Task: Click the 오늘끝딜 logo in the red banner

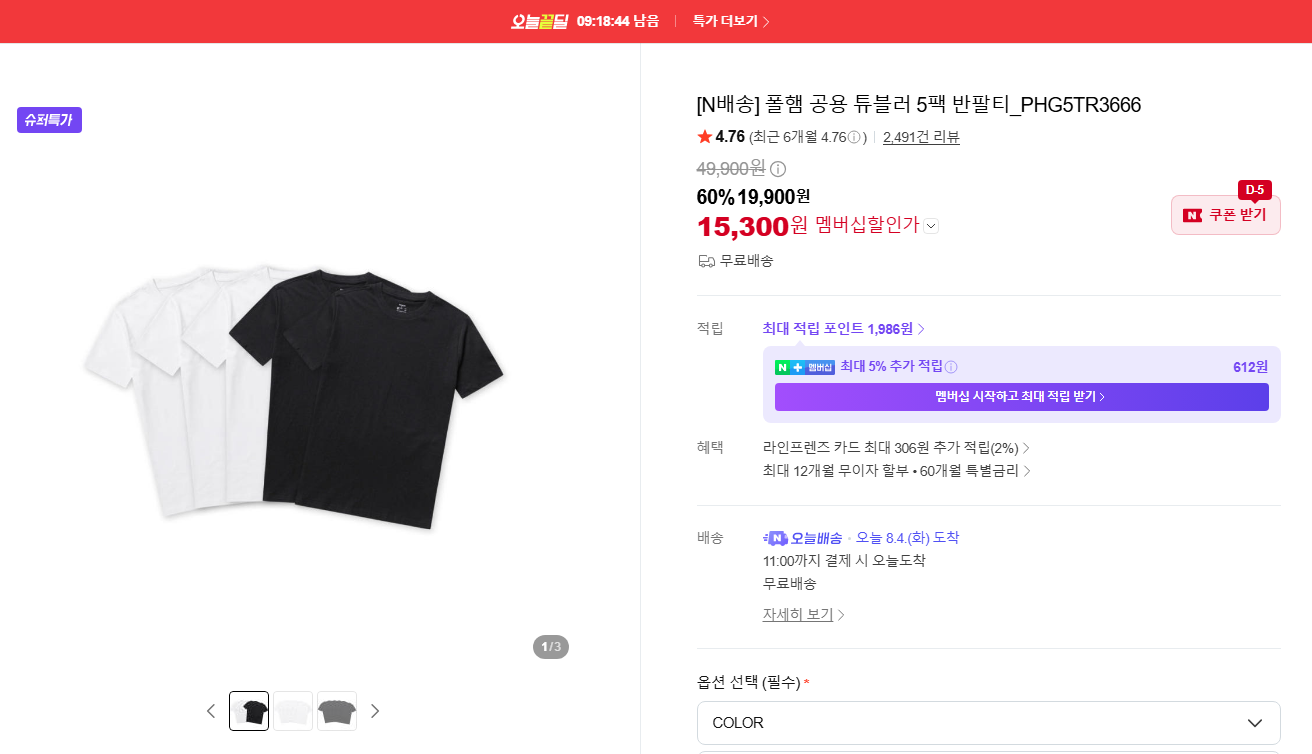Action: pyautogui.click(x=539, y=21)
